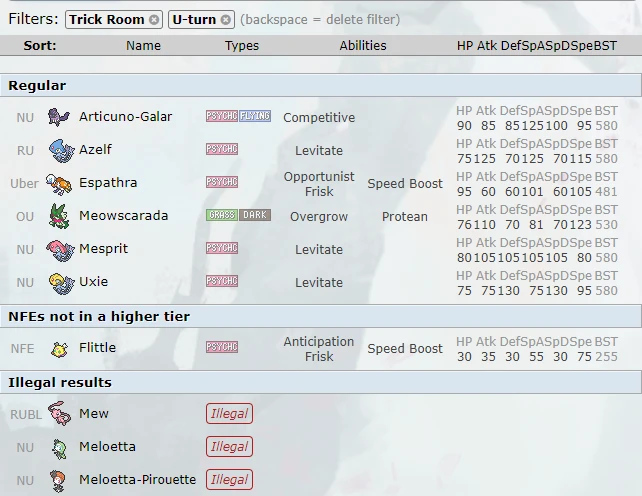The image size is (642, 496).
Task: Sort the list by Types
Action: pyautogui.click(x=242, y=45)
